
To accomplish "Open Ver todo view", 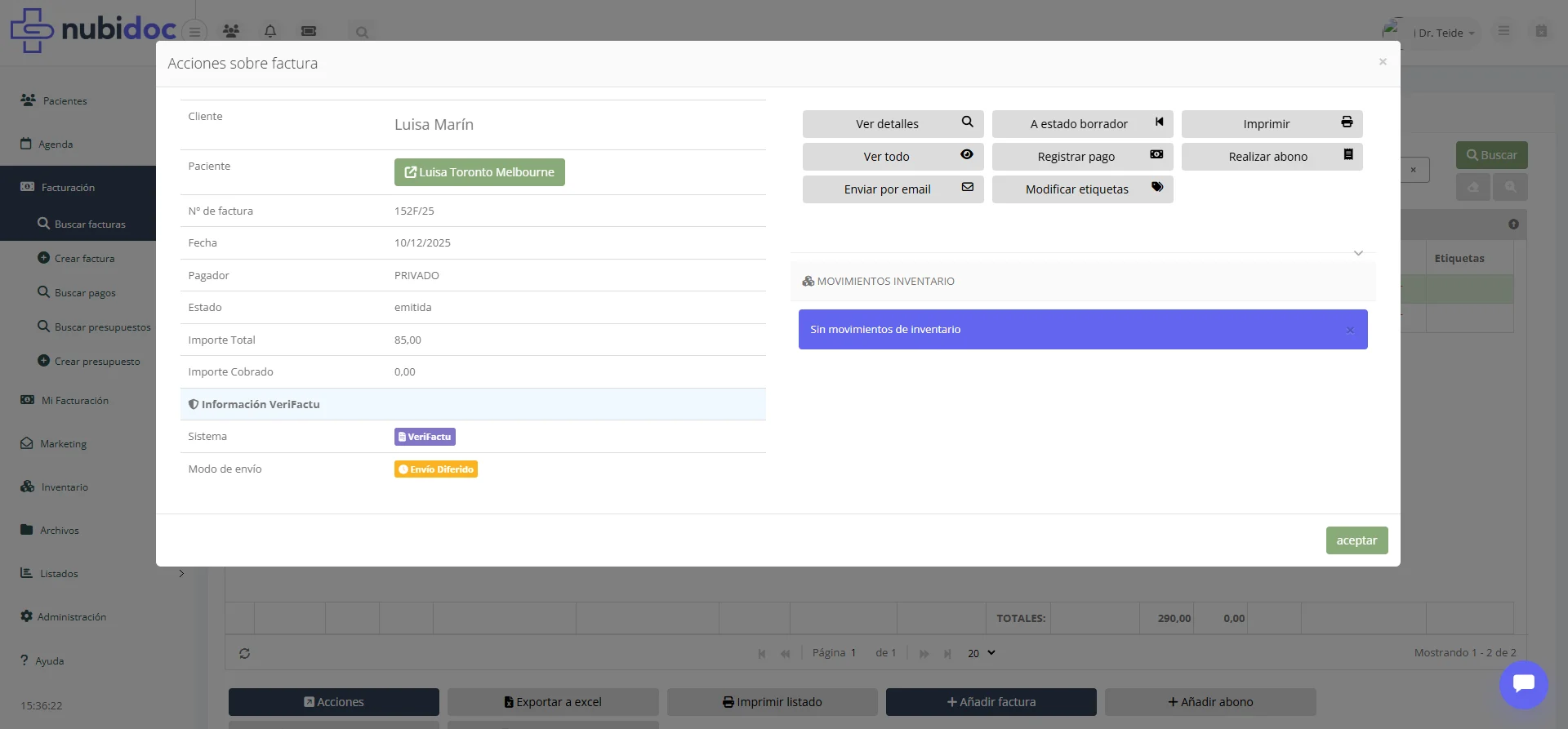I will point(893,157).
